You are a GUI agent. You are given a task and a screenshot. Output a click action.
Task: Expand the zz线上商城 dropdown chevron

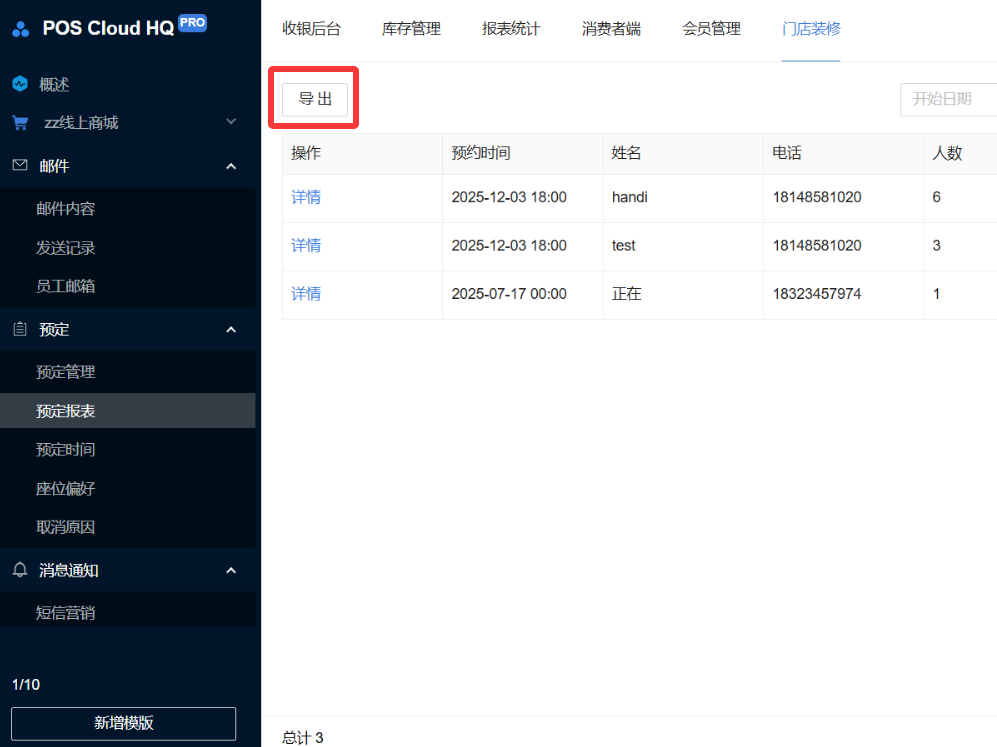(231, 123)
